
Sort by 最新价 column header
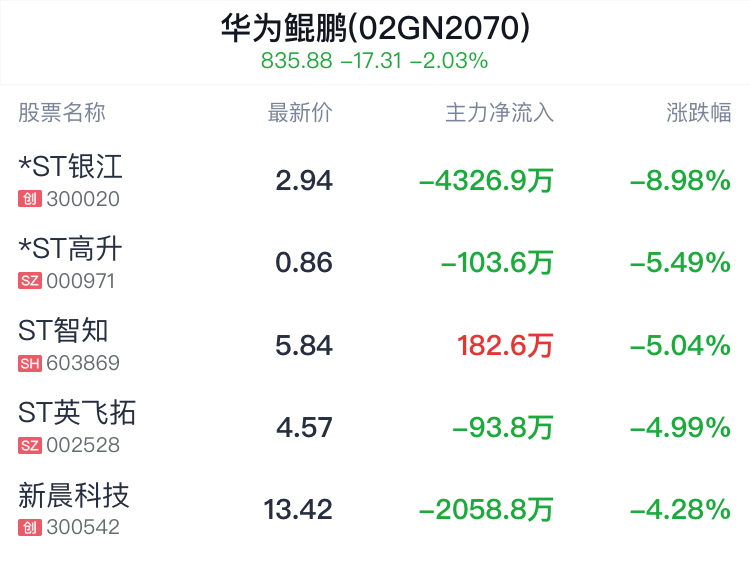pyautogui.click(x=299, y=112)
